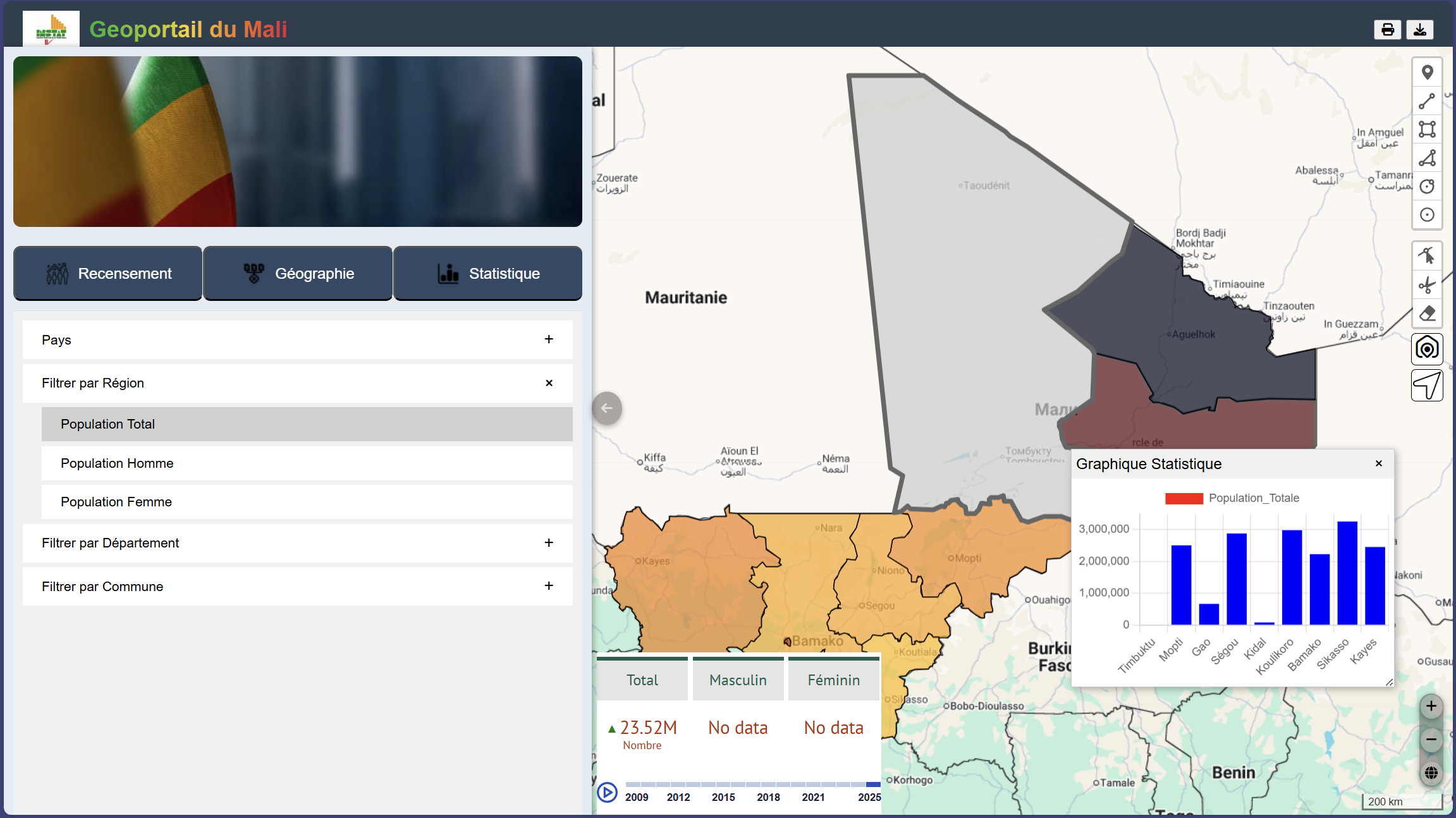Select the angled area measurement tool
This screenshot has height=818, width=1456.
point(1427,159)
